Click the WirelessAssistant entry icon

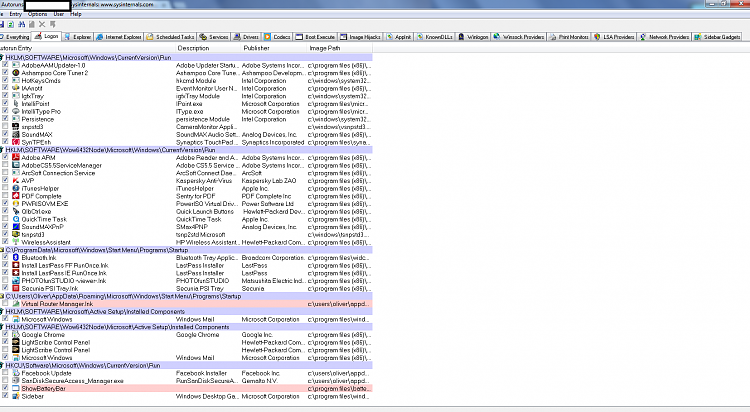point(16,242)
